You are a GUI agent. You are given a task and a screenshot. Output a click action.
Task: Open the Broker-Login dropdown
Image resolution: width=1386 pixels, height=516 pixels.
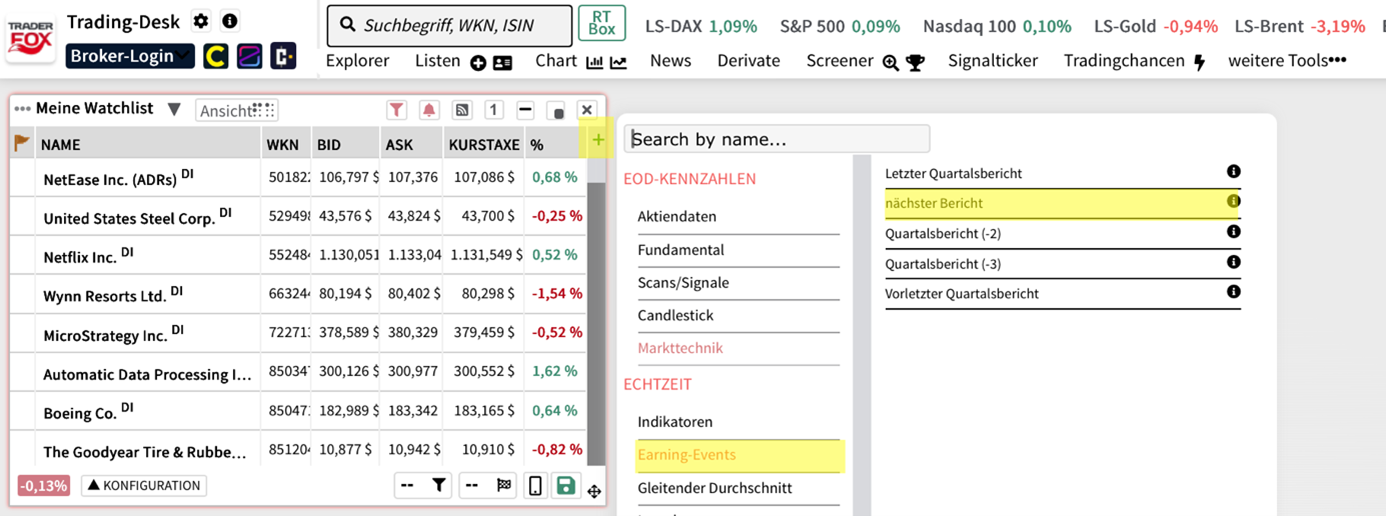click(x=130, y=56)
